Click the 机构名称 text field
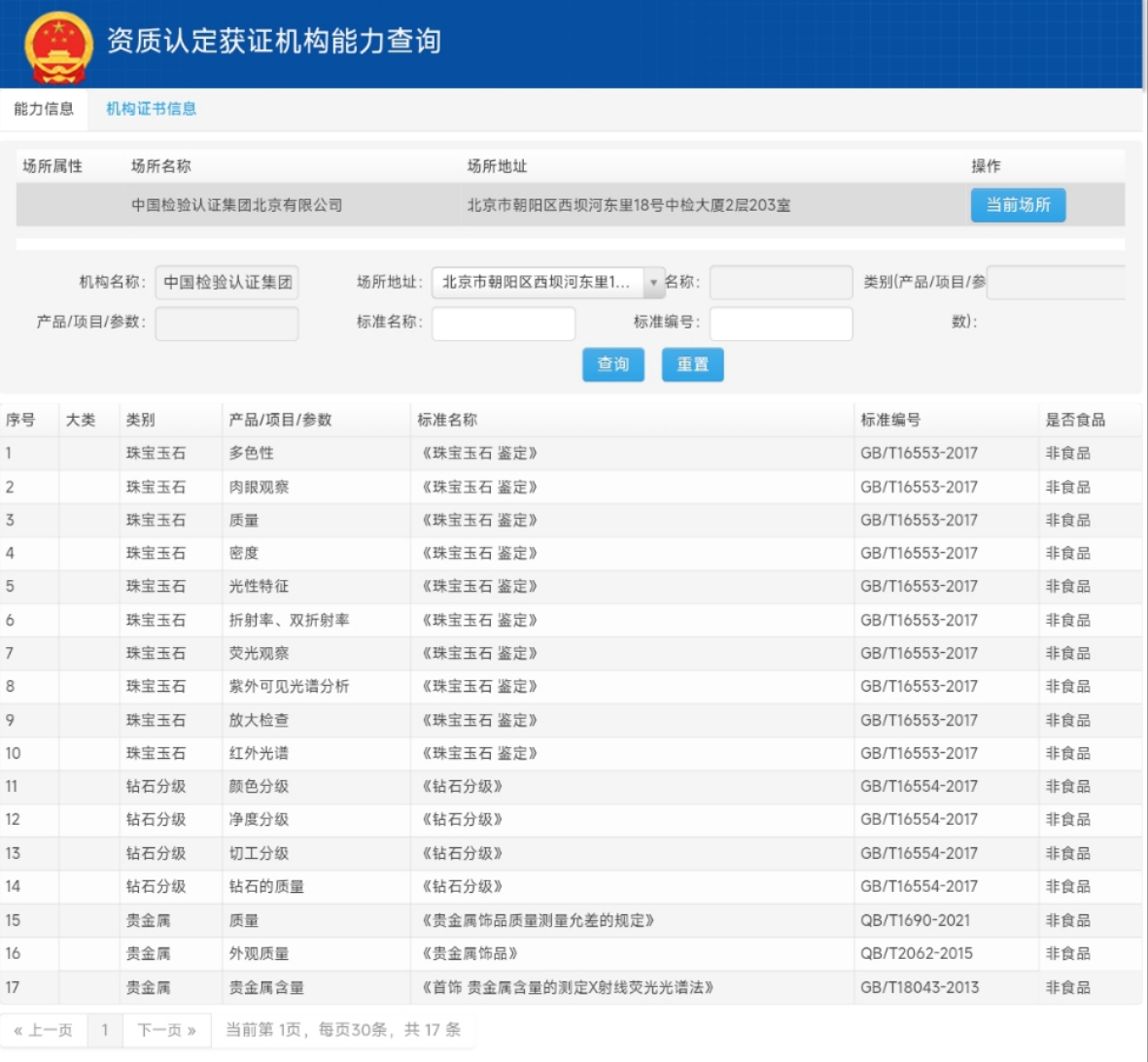This screenshot has width=1148, height=1062. pyautogui.click(x=226, y=283)
